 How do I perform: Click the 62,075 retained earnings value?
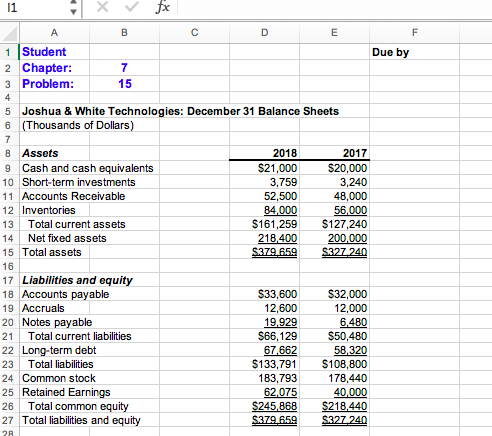280,392
